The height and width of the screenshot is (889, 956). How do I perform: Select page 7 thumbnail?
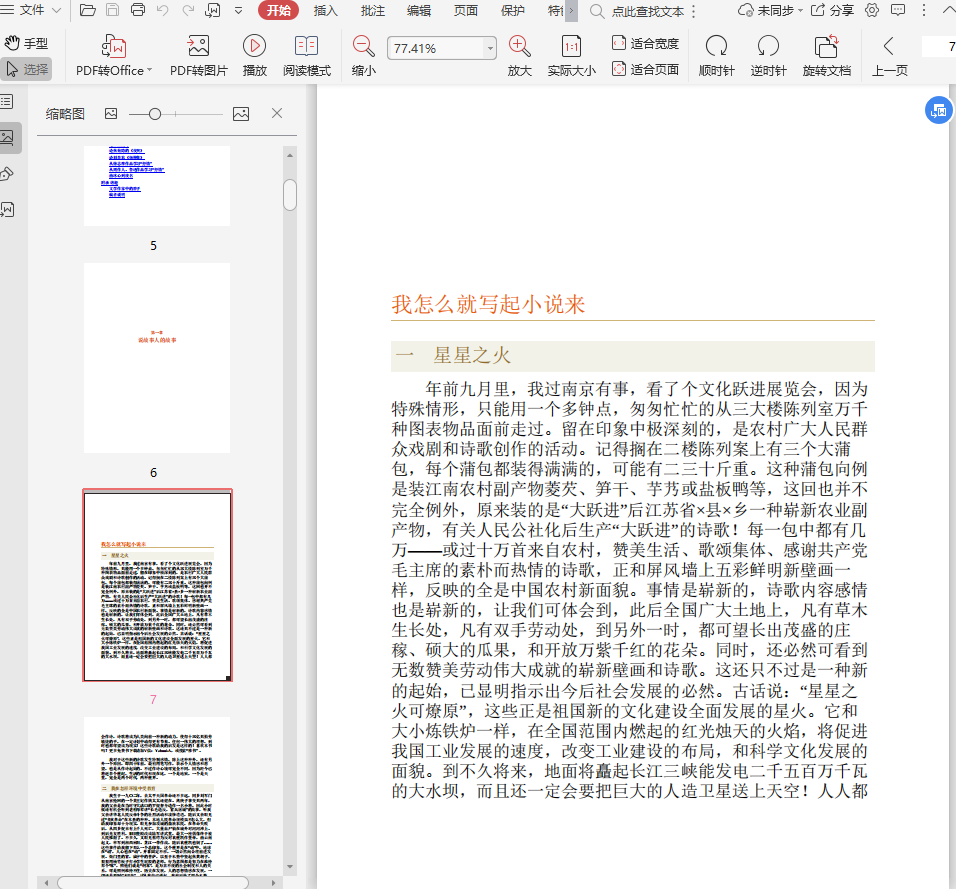pyautogui.click(x=157, y=585)
